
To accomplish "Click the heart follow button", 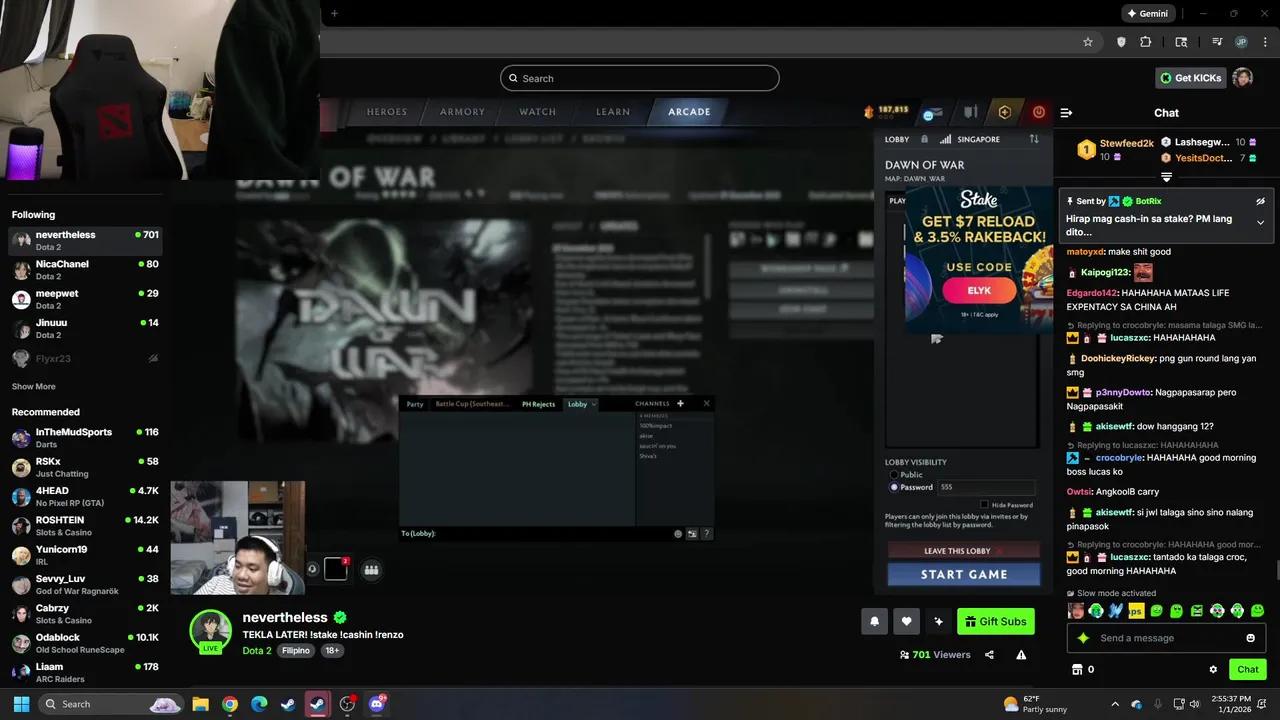I will click(906, 621).
